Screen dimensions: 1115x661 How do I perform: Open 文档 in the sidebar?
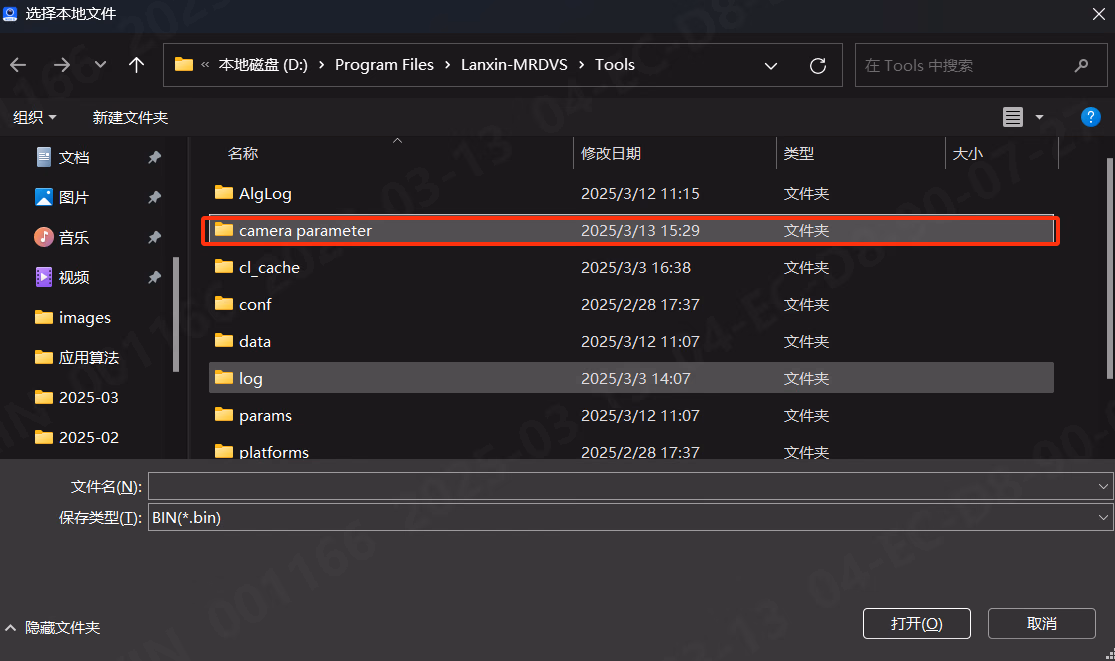73,158
